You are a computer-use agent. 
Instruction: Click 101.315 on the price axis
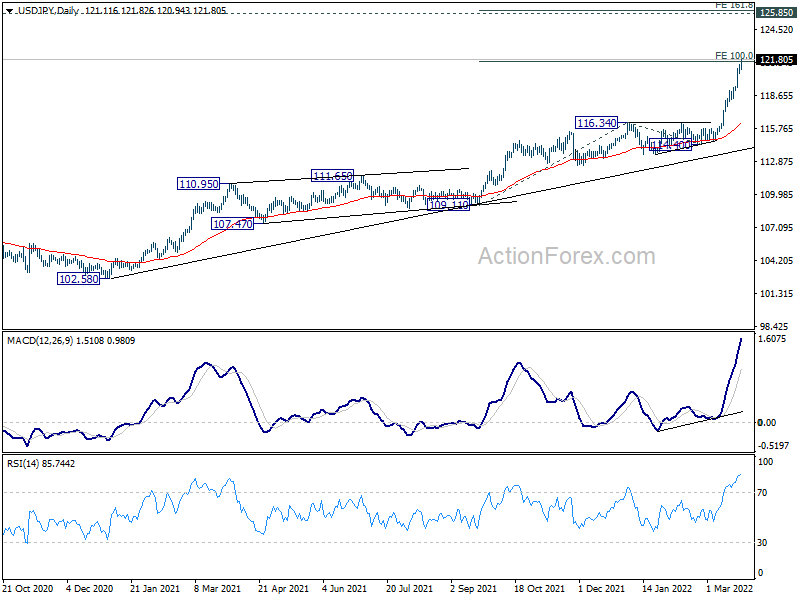[777, 294]
